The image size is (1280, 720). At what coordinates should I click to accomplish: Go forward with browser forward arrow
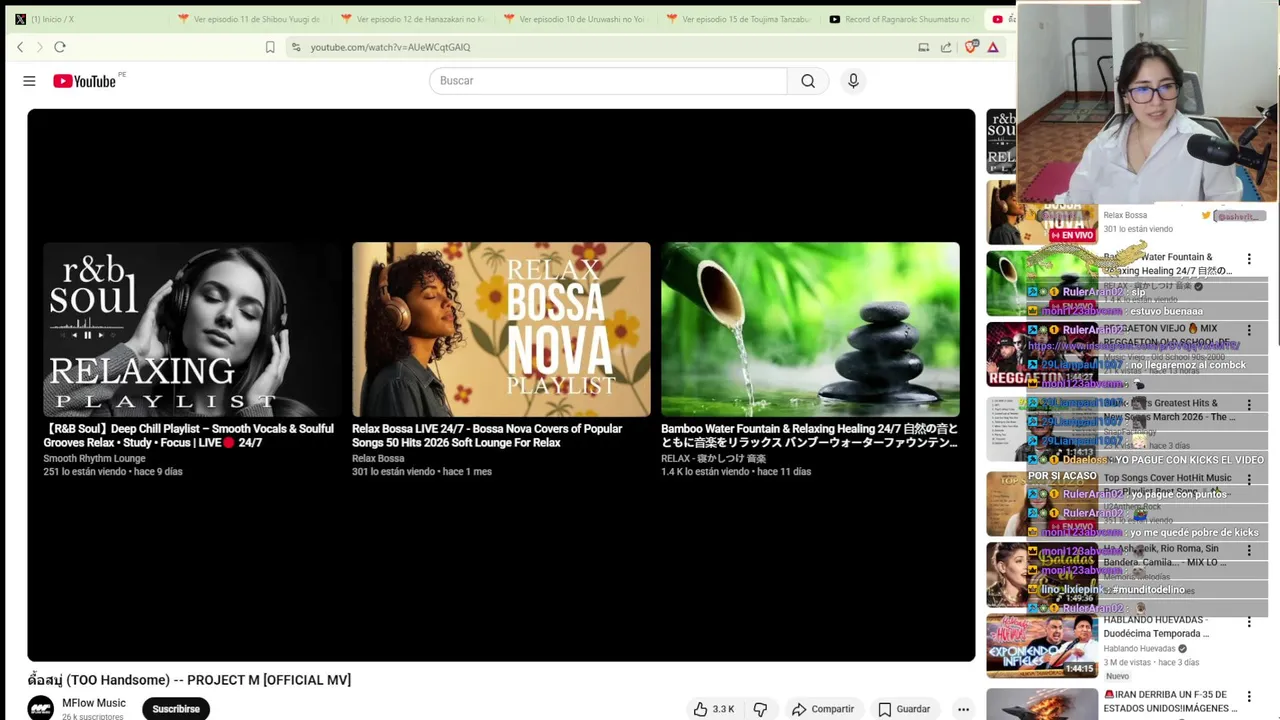click(40, 47)
